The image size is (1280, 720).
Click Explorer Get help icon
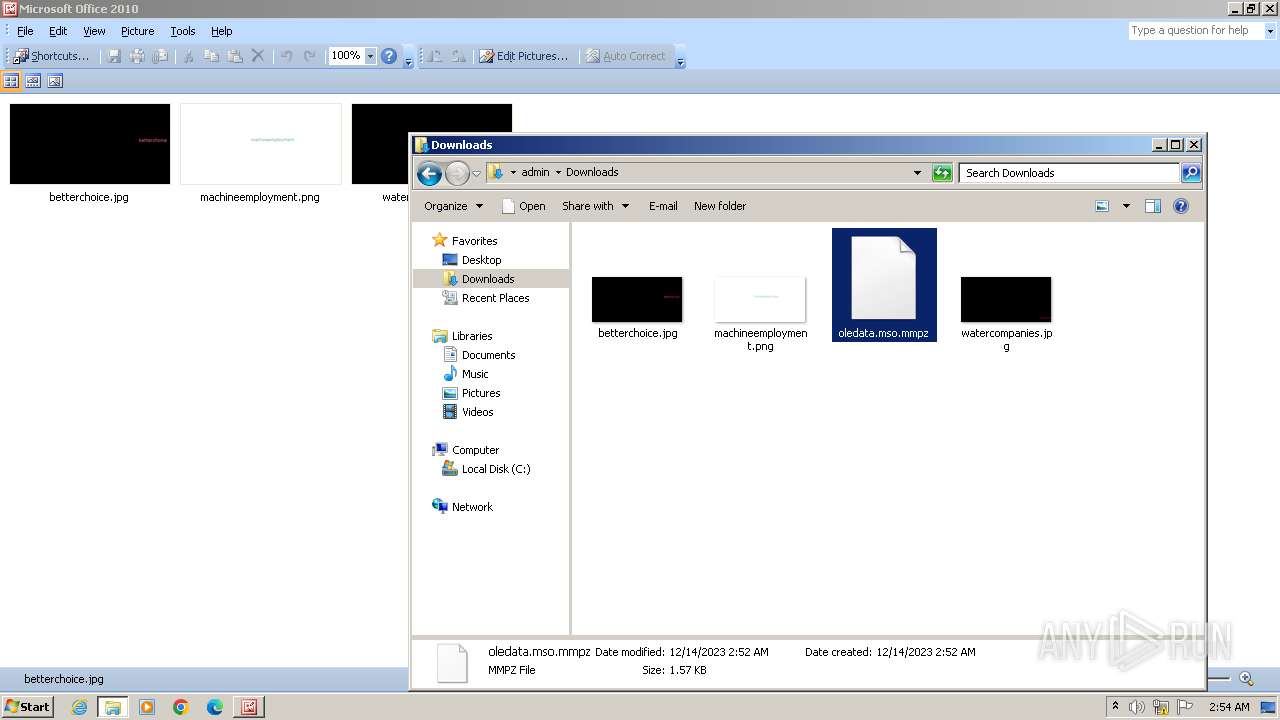(x=1181, y=206)
